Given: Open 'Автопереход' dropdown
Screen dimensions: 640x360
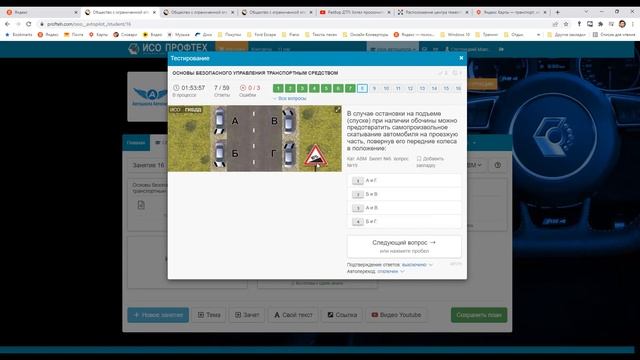Looking at the screenshot, I should click(391, 271).
